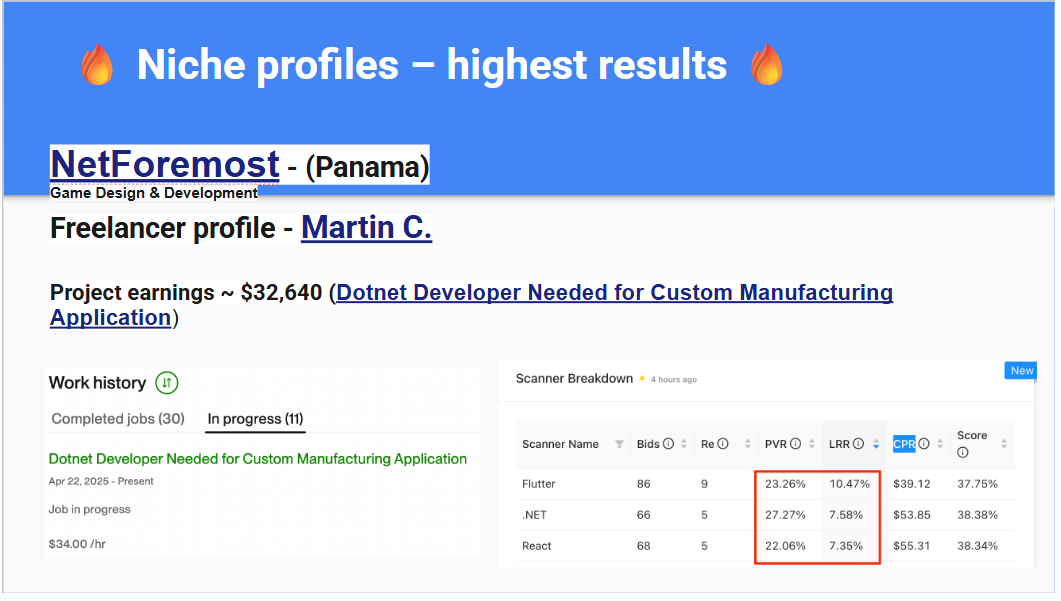
Task: Click React bids count 68
Action: point(644,546)
